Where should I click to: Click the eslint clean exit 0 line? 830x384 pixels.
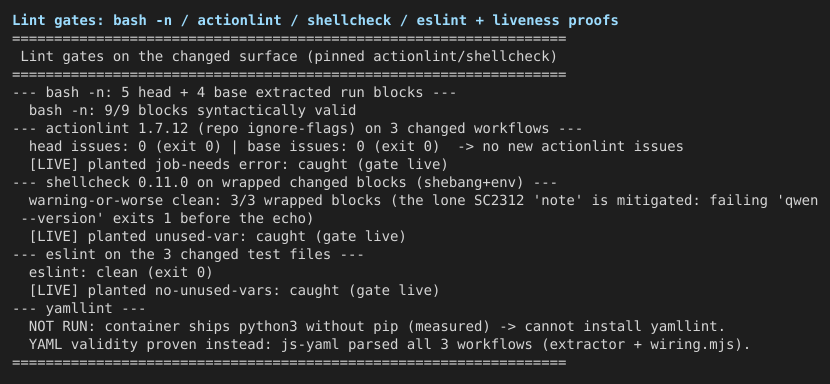coord(121,273)
